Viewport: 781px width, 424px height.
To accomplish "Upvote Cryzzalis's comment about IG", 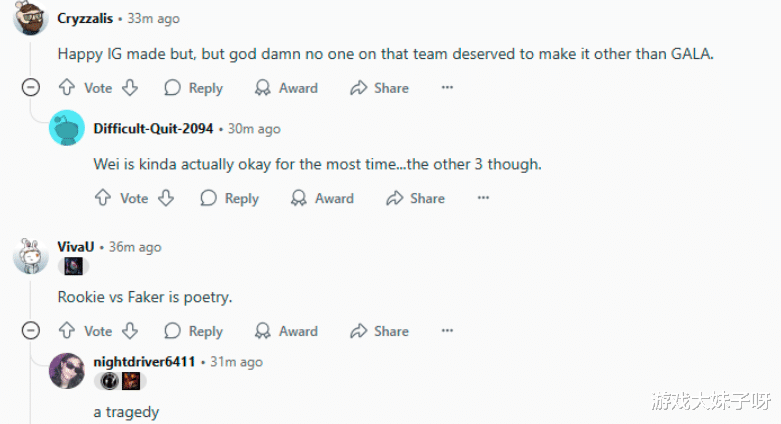I will pos(67,88).
